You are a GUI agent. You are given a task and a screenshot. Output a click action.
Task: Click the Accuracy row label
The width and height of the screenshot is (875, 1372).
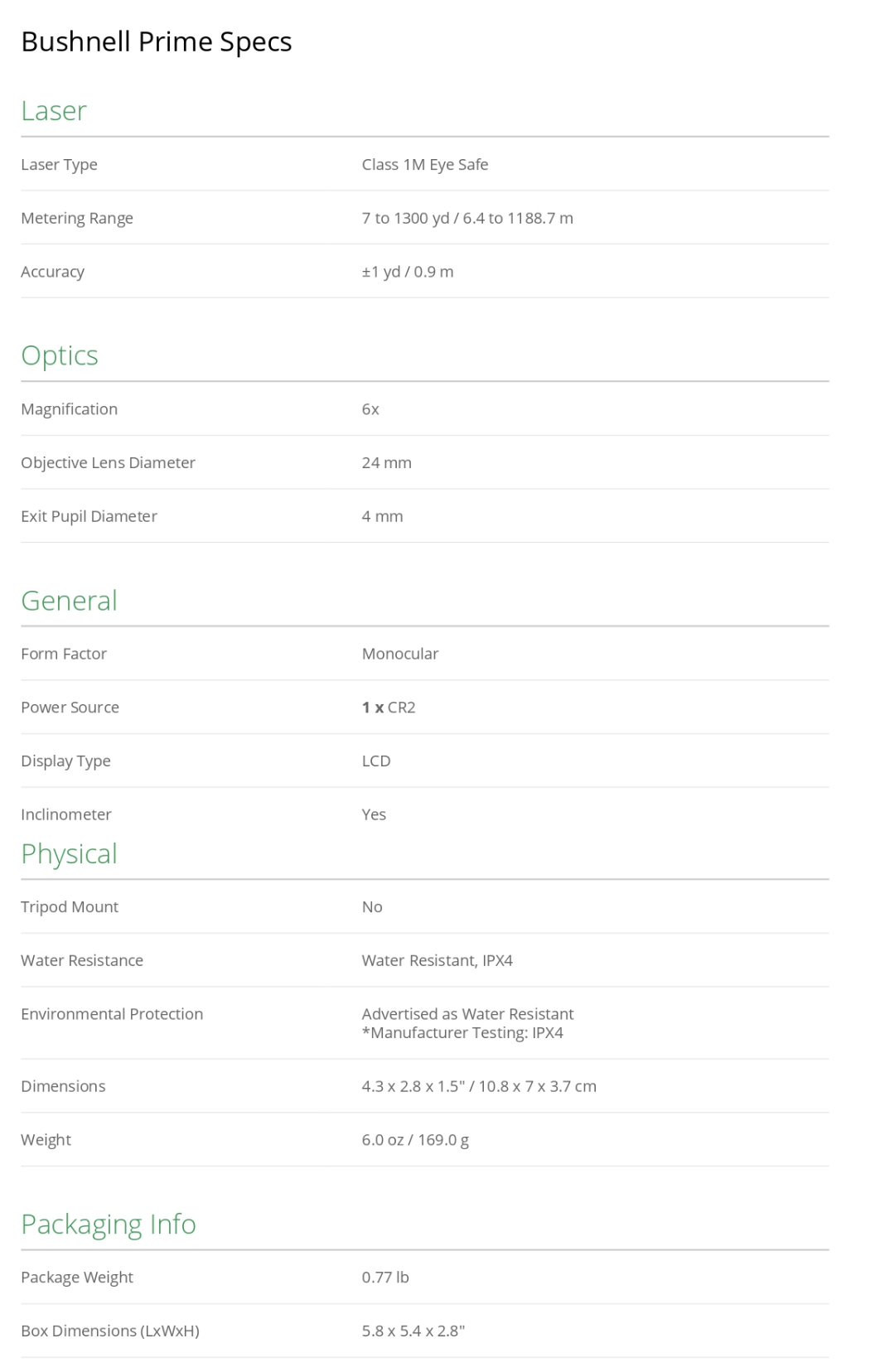(52, 272)
